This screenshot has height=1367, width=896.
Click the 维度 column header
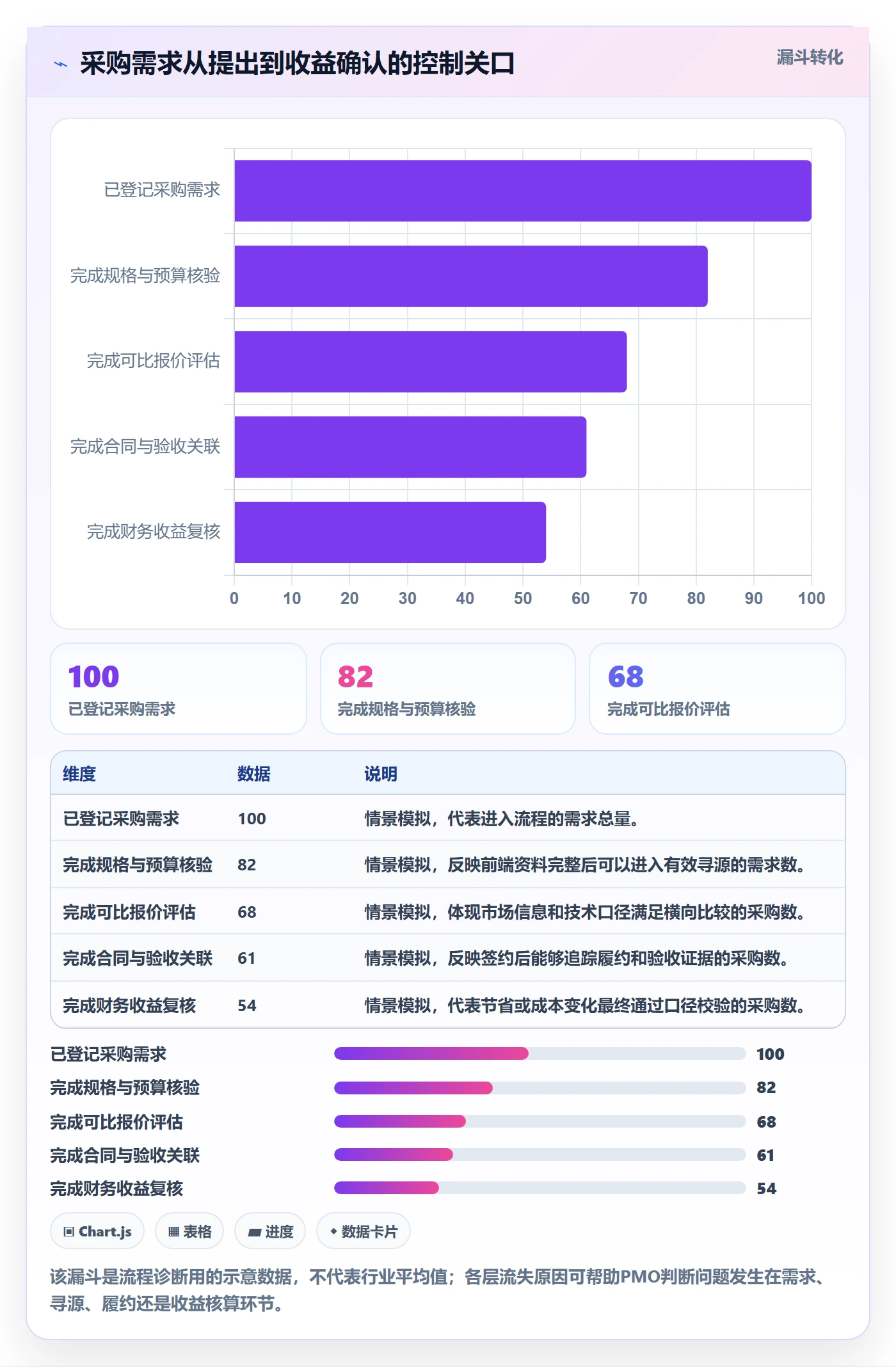coord(79,774)
